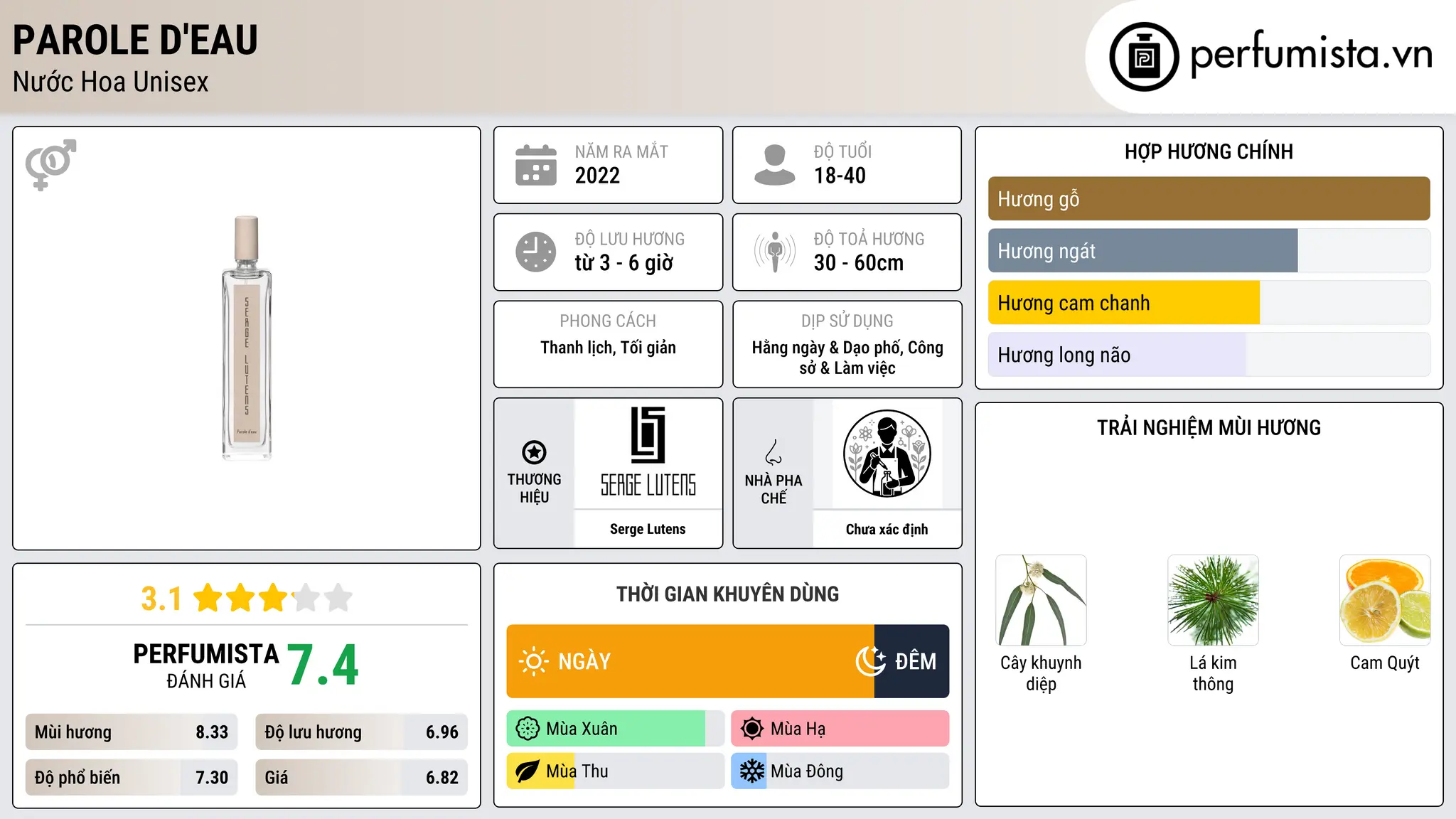Open the Serge Lutens brand name link
This screenshot has width=1456, height=819.
[648, 529]
